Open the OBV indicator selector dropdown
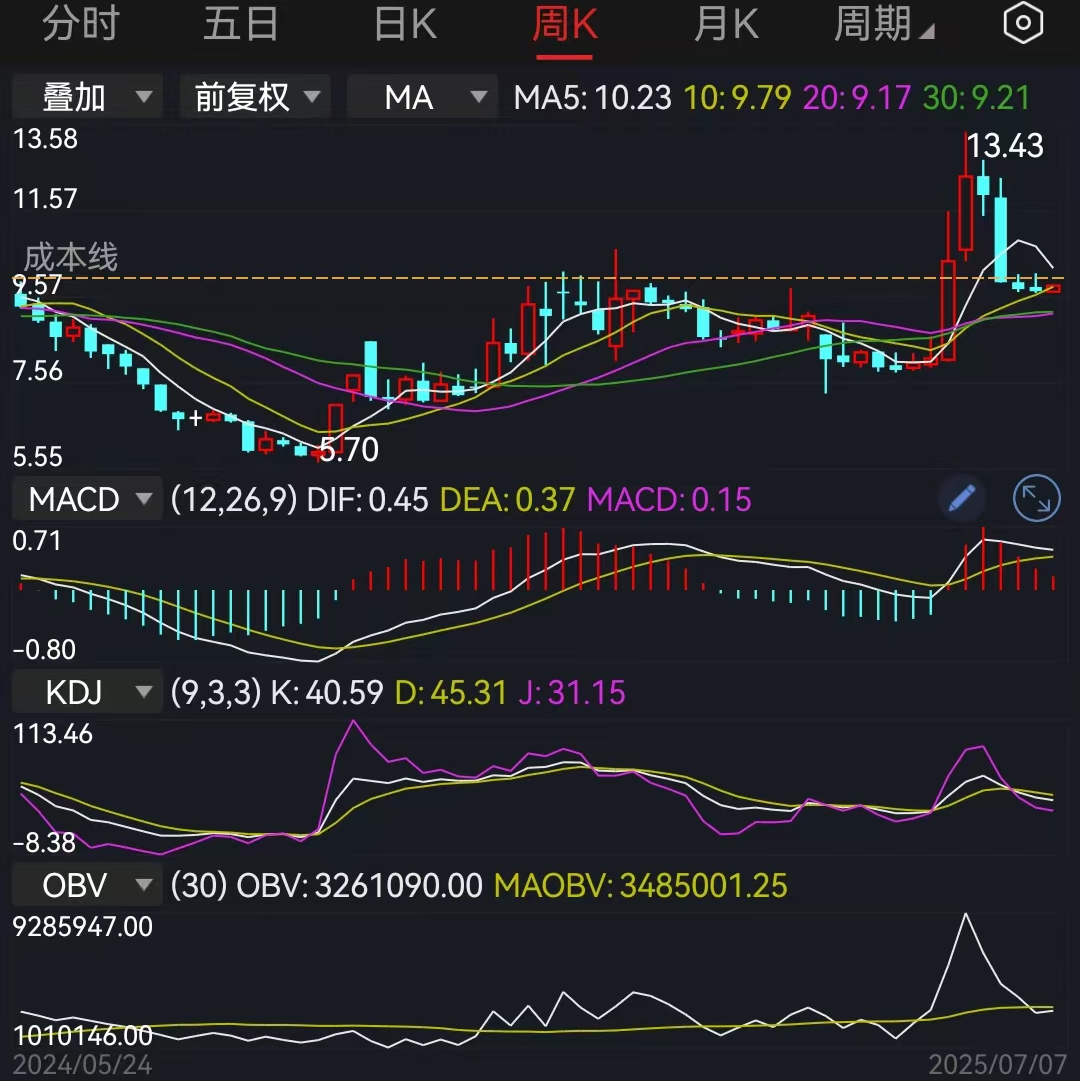This screenshot has width=1080, height=1081. pos(85,885)
